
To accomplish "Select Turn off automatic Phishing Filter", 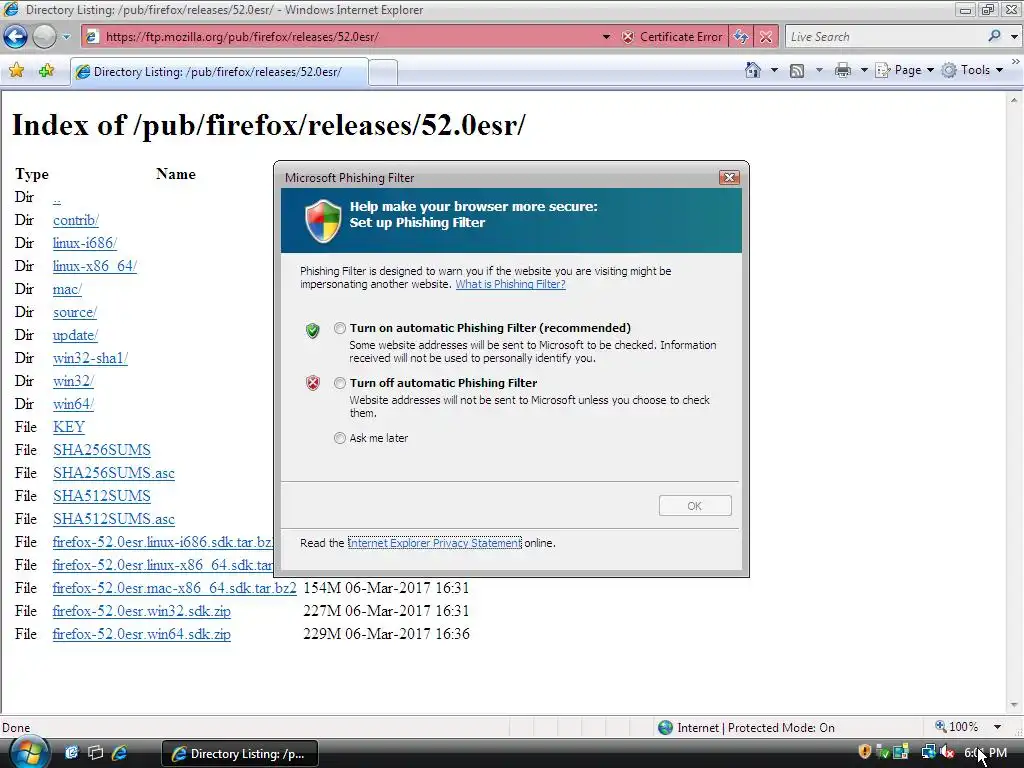I will coord(340,383).
